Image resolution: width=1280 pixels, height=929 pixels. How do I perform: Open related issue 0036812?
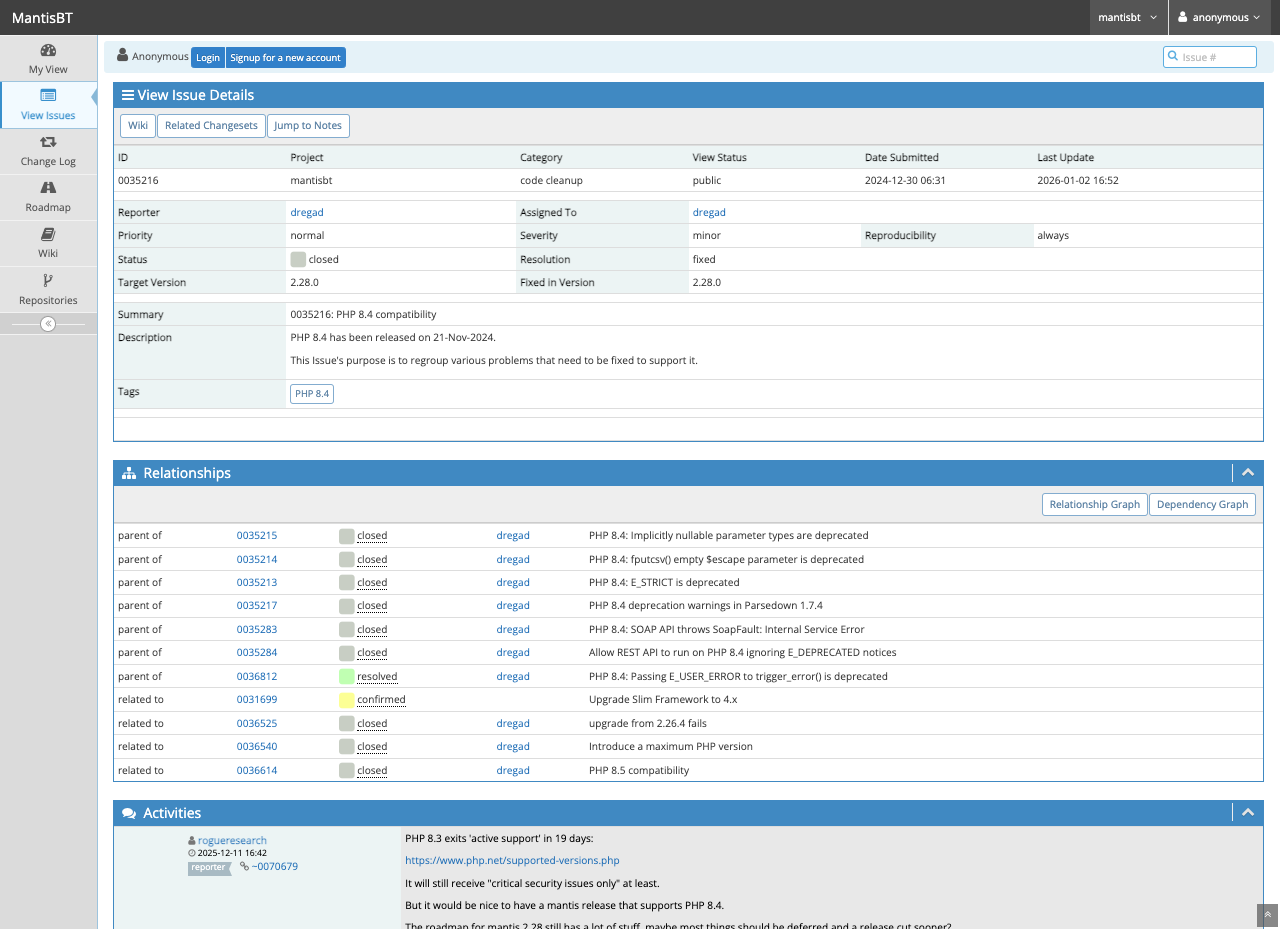coord(257,677)
